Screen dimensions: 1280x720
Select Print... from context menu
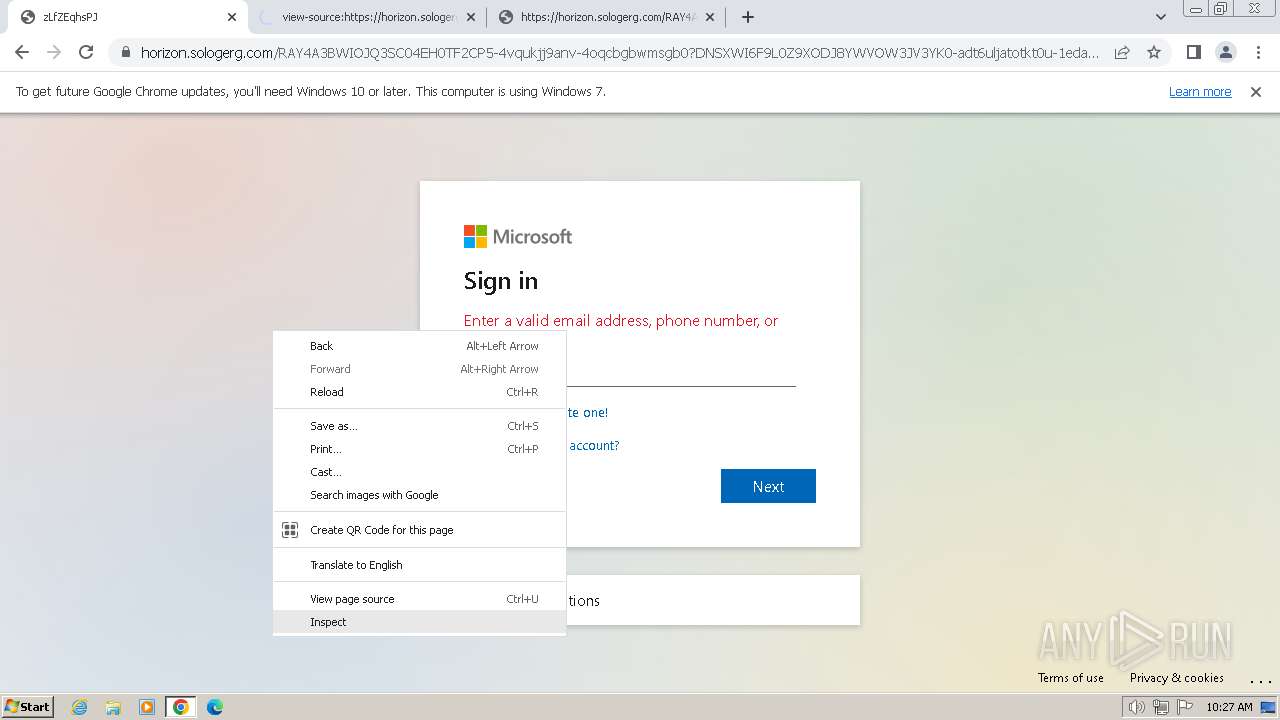(x=420, y=449)
